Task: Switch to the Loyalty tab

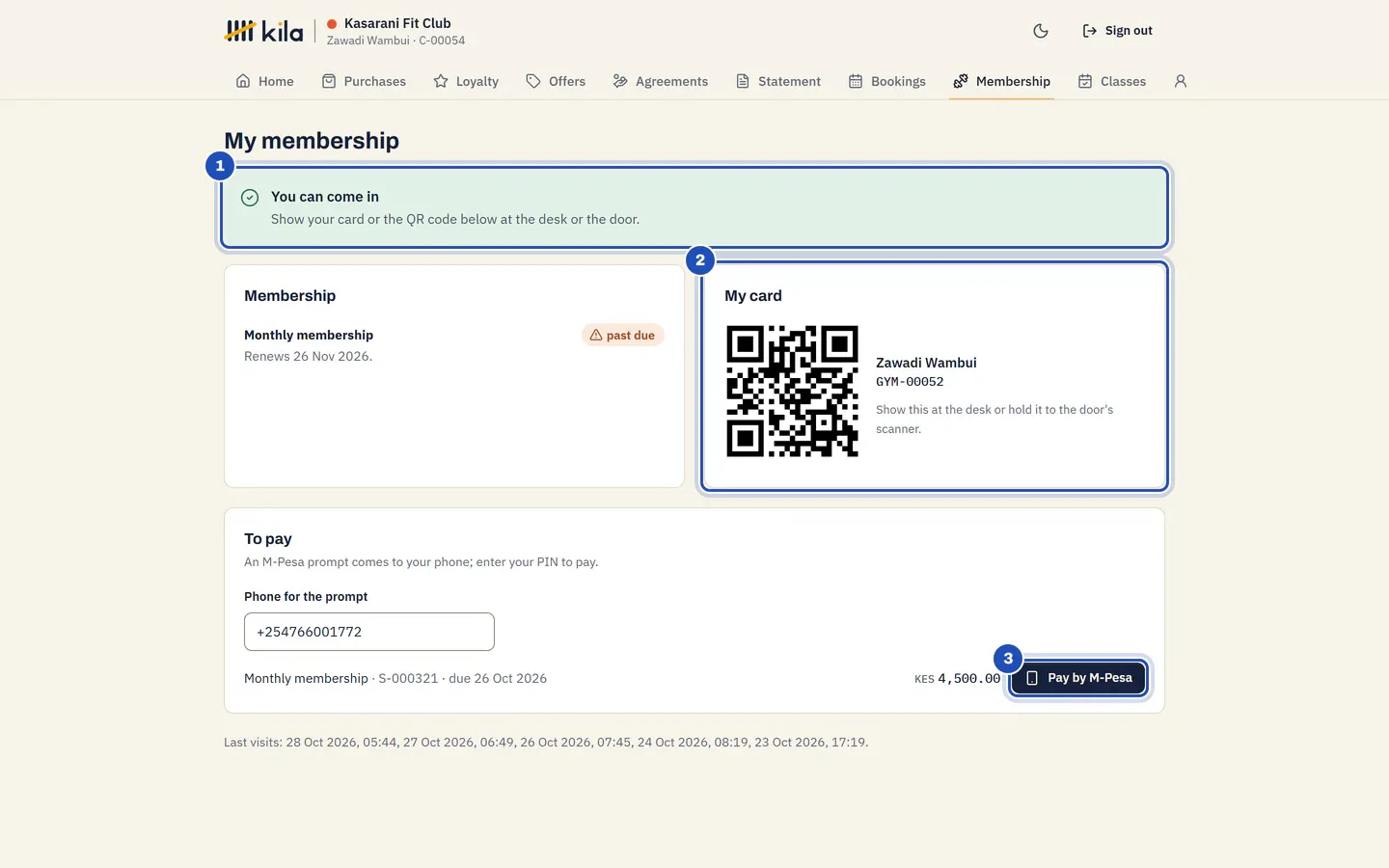Action: (466, 81)
